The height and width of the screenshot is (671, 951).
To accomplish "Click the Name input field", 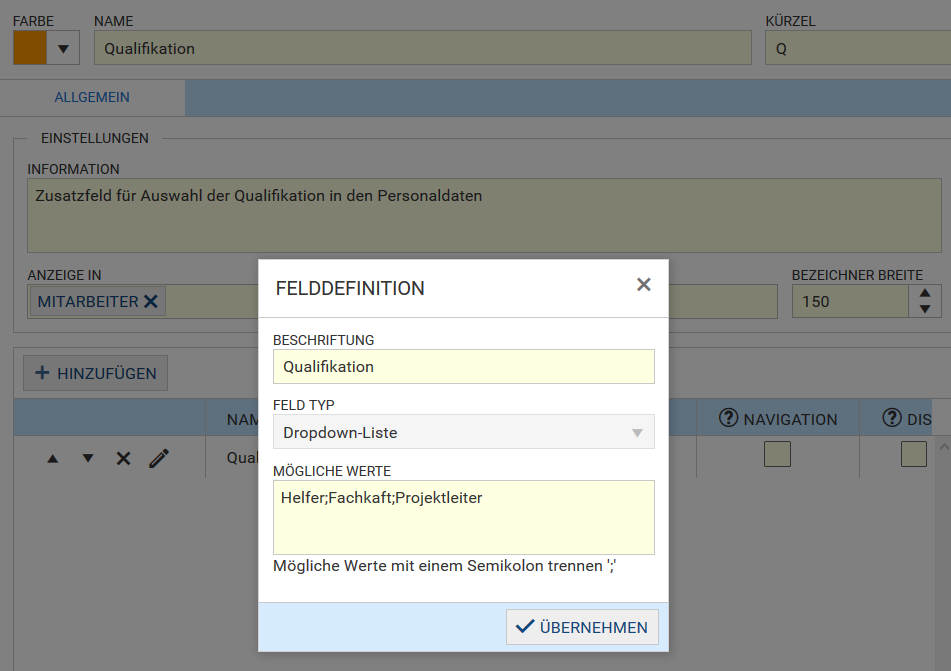I will click(x=423, y=48).
